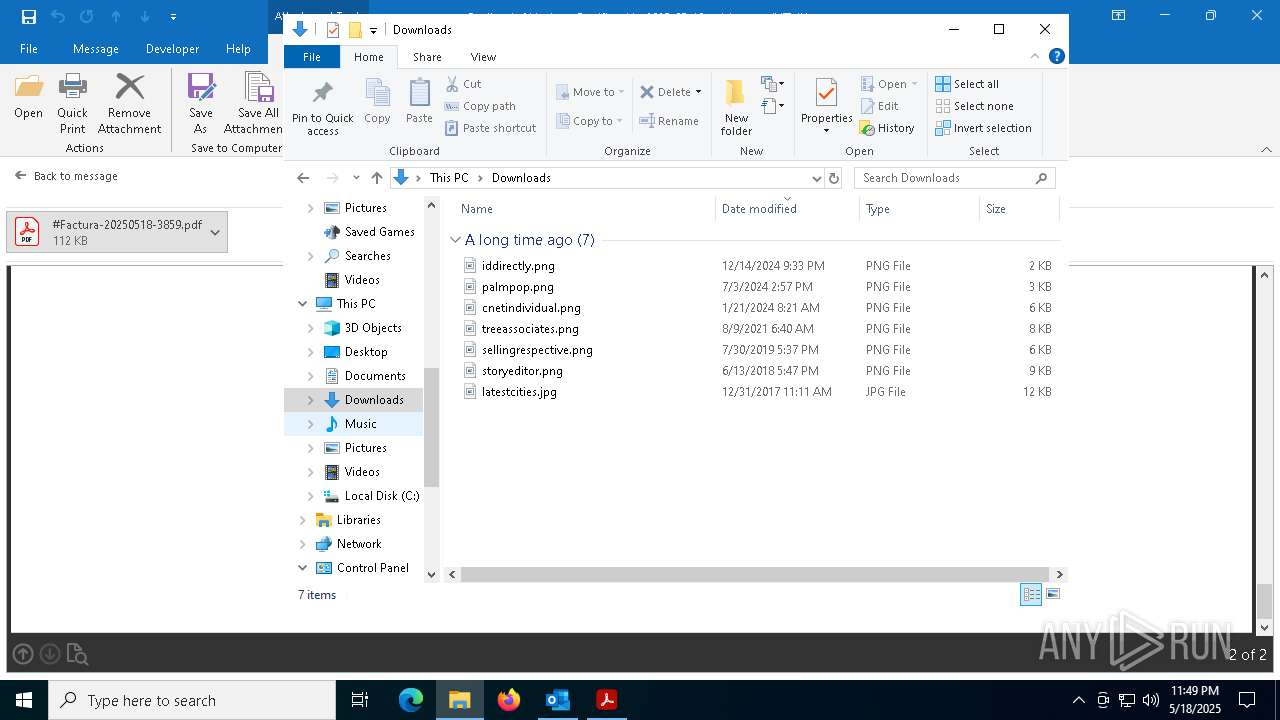The height and width of the screenshot is (720, 1280).
Task: Click the Copy icon in Clipboard group
Action: (377, 94)
